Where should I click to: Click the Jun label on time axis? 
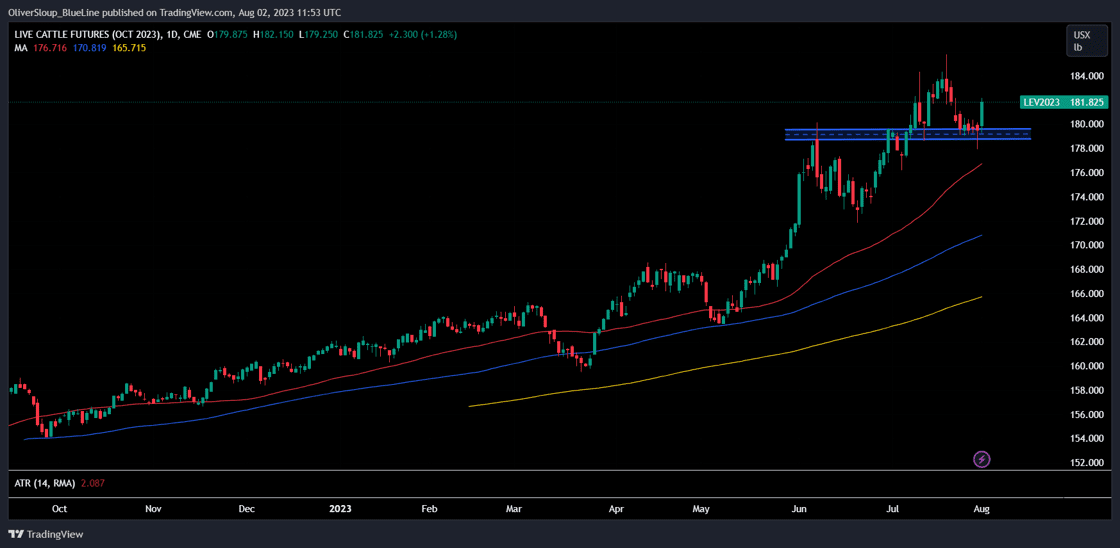point(799,509)
